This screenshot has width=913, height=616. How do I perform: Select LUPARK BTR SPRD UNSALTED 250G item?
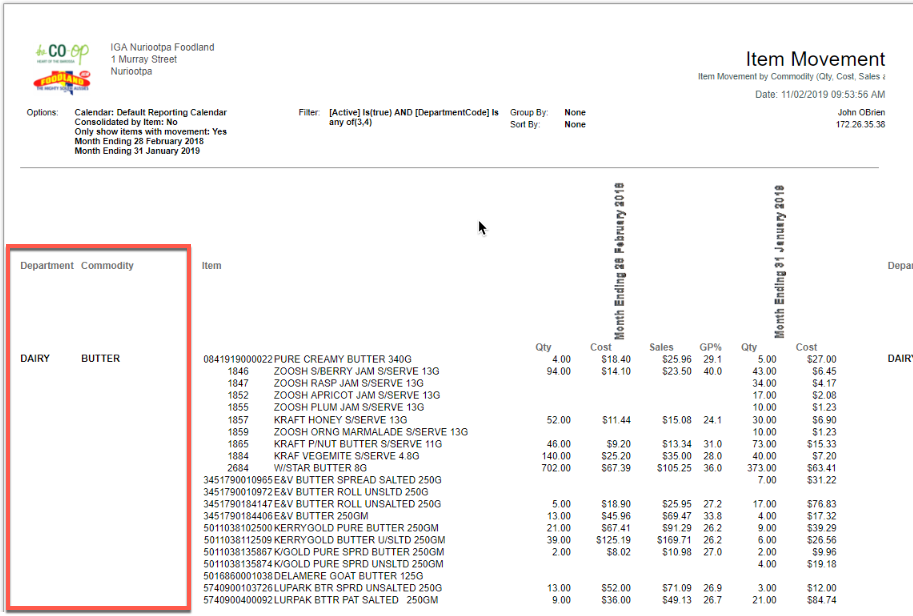(358, 588)
